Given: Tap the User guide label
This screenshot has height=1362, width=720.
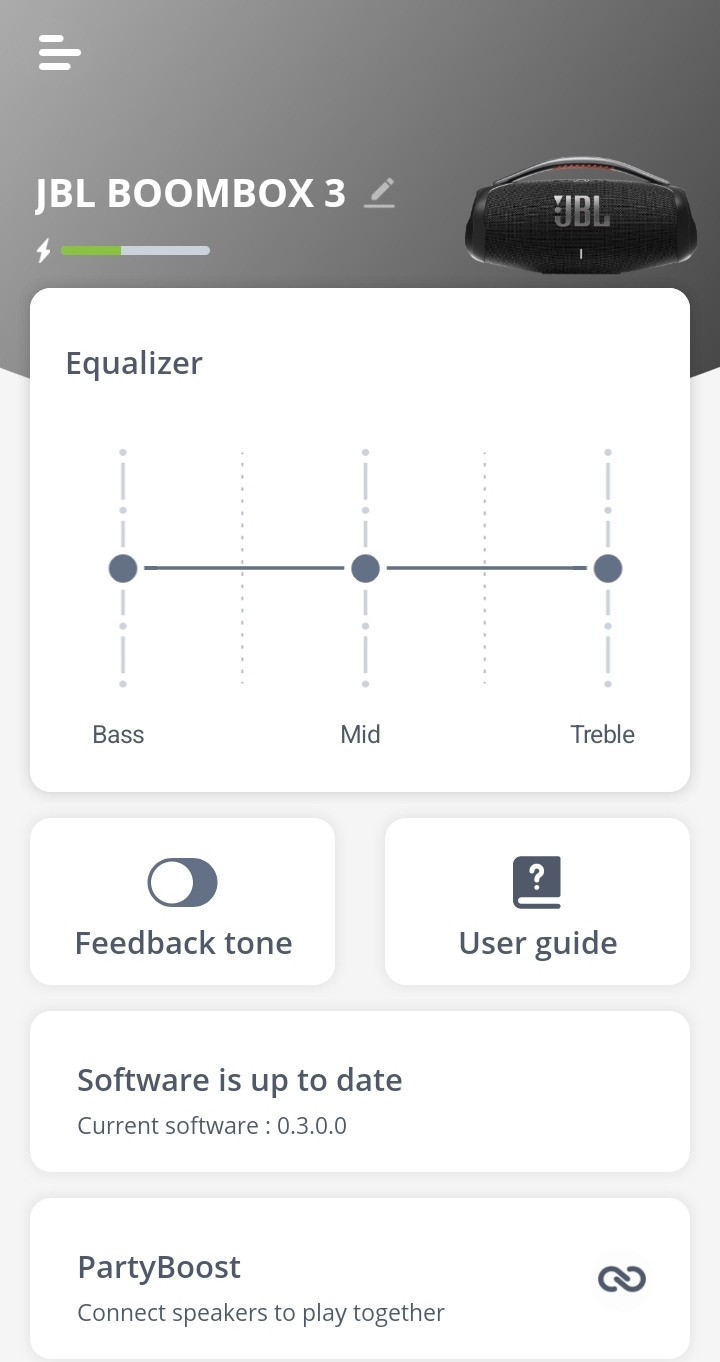Looking at the screenshot, I should (x=538, y=943).
